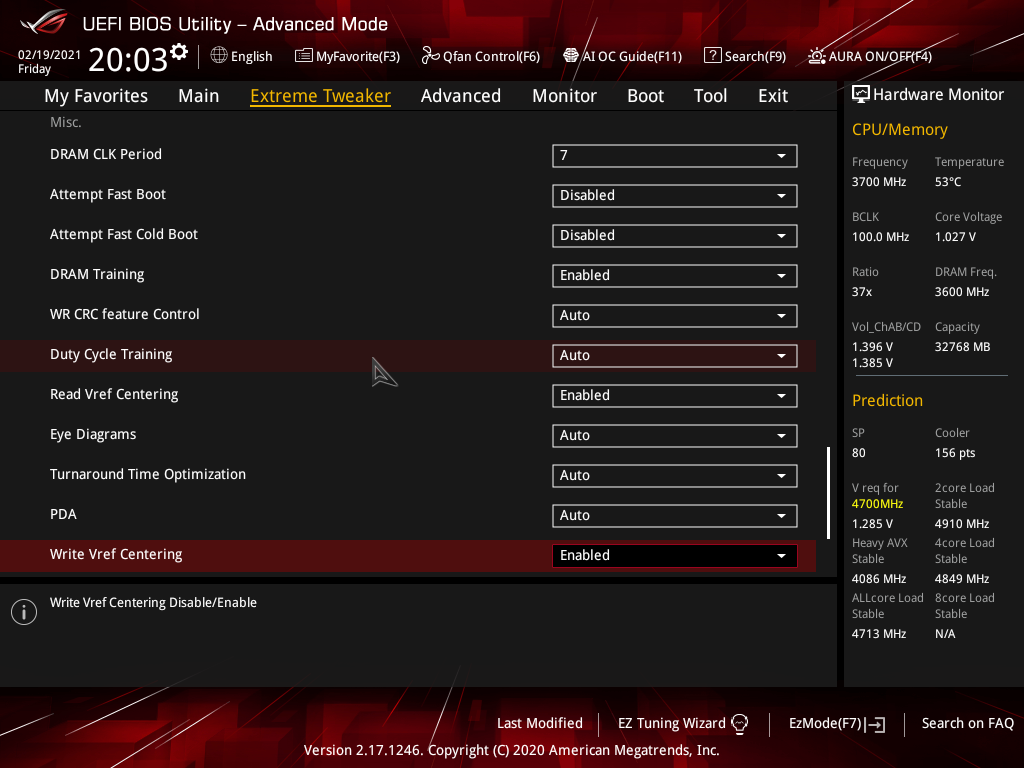Switch to Main tab
The image size is (1024, 768).
199,96
